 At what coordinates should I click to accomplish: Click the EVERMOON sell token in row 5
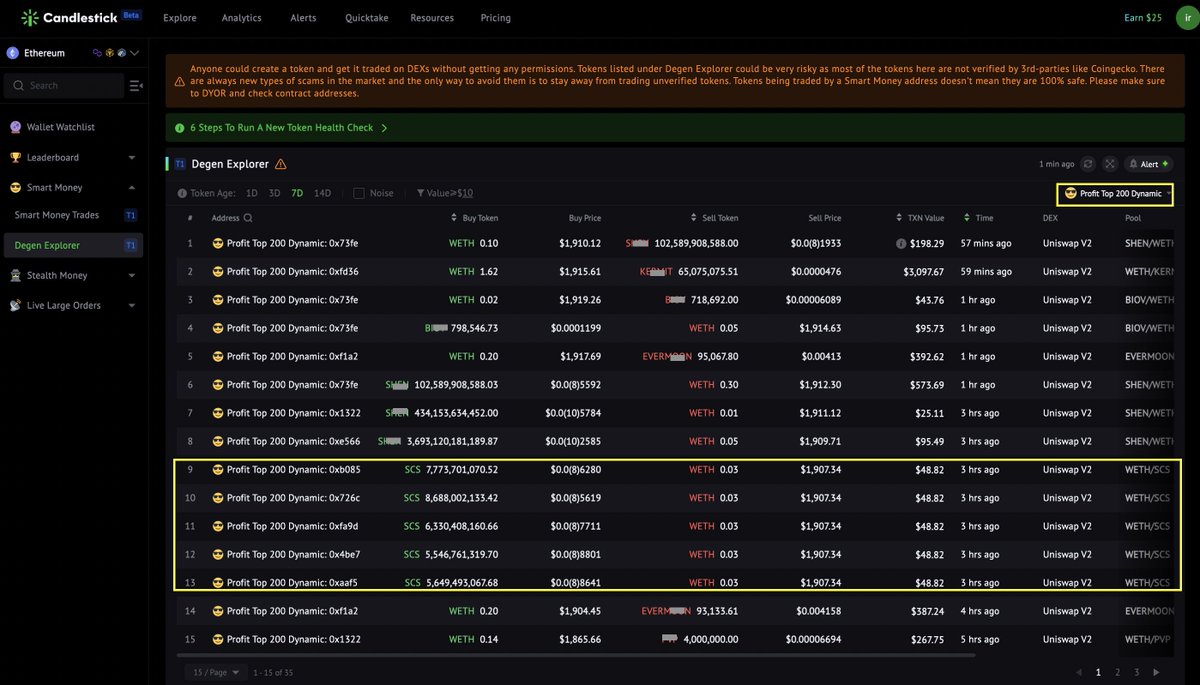pos(665,356)
